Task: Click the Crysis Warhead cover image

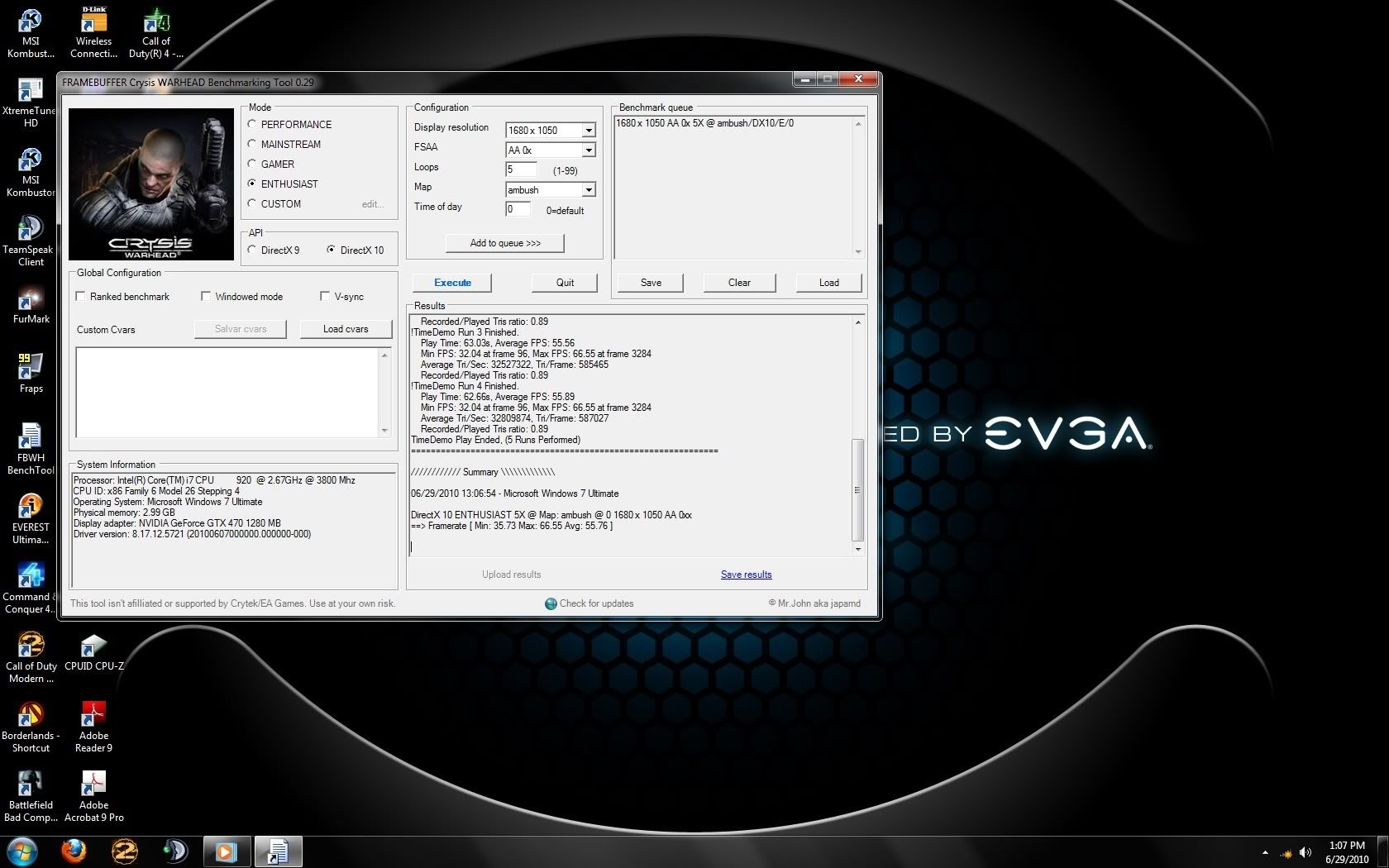Action: tap(151, 184)
